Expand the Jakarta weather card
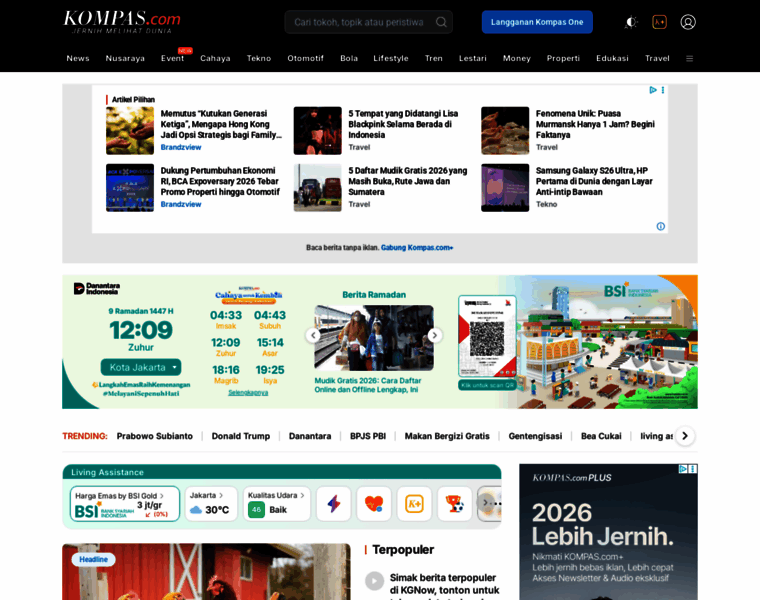The image size is (760, 600). [211, 504]
